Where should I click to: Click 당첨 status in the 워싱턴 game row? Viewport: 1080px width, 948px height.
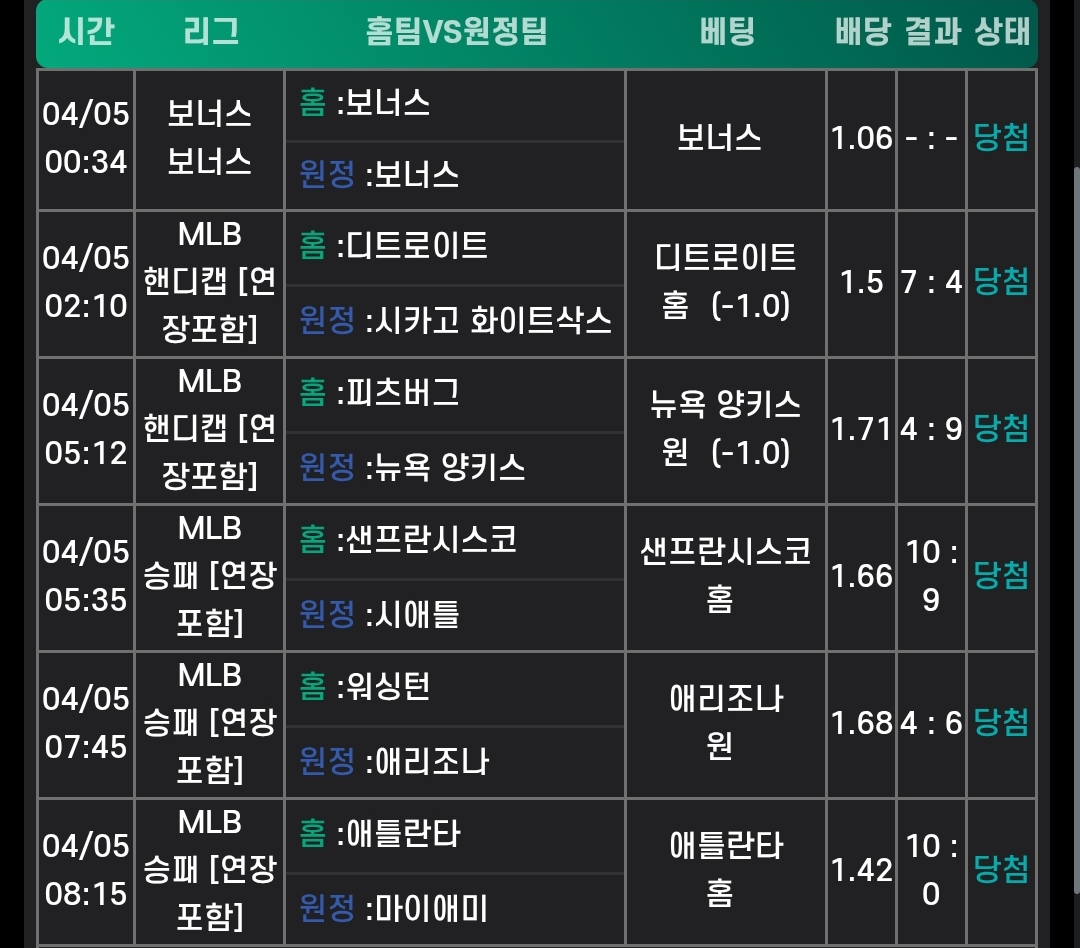1001,722
